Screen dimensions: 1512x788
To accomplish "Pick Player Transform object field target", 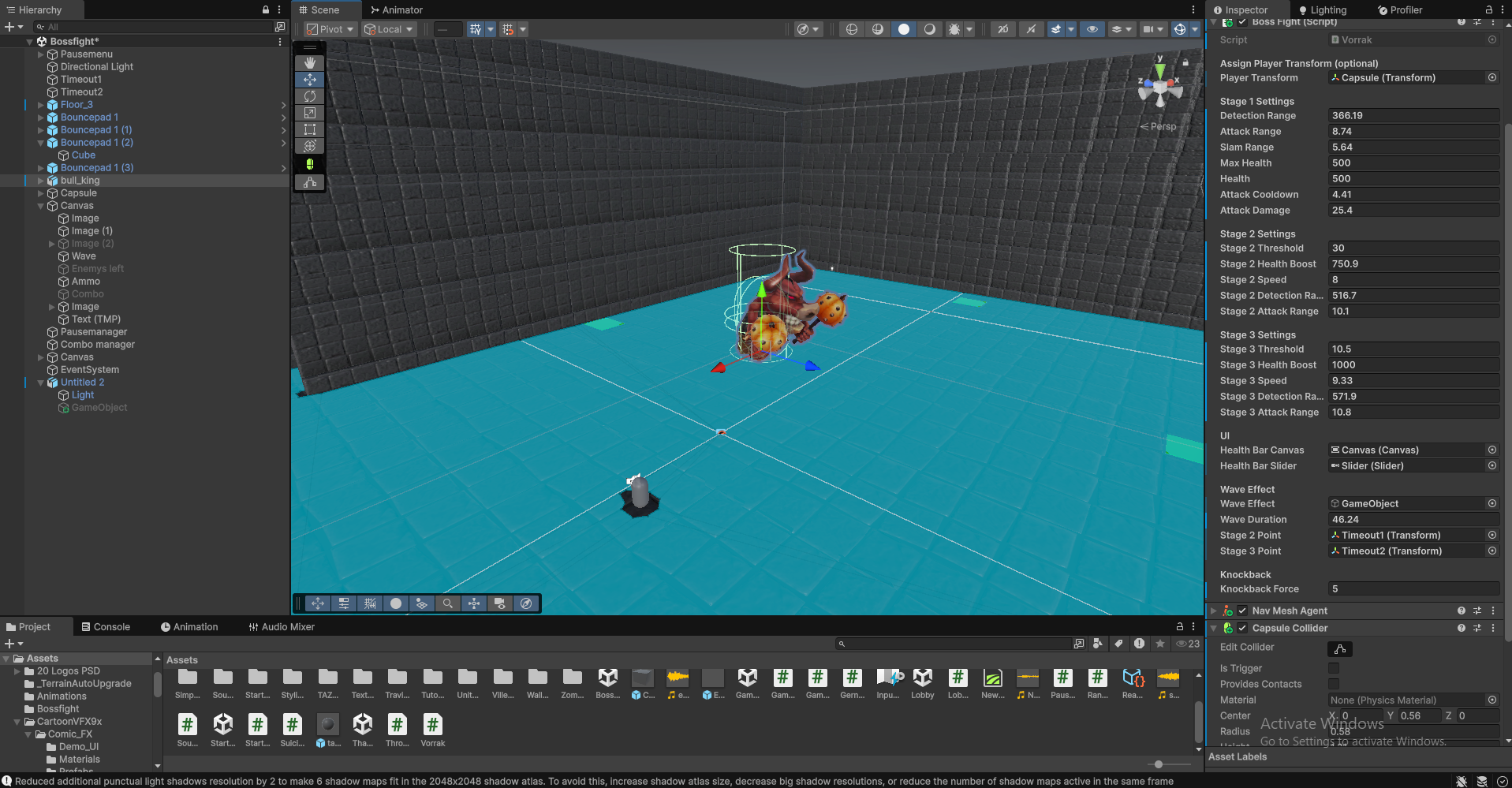I will point(1492,77).
